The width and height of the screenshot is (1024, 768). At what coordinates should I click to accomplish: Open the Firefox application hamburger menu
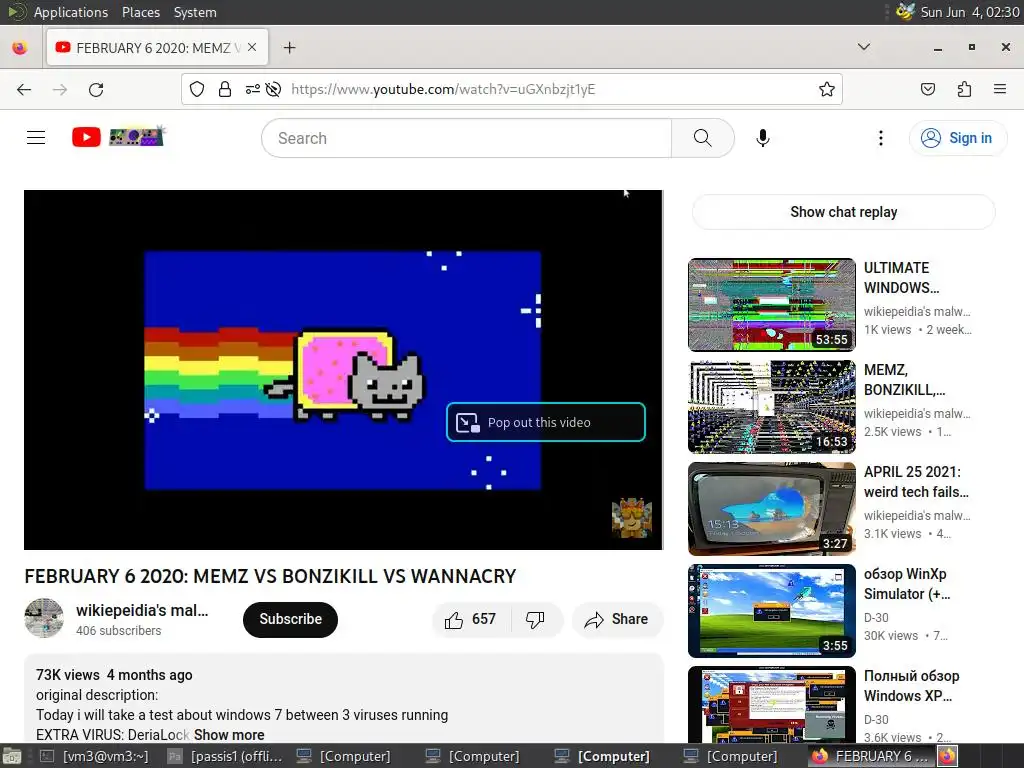click(1000, 89)
